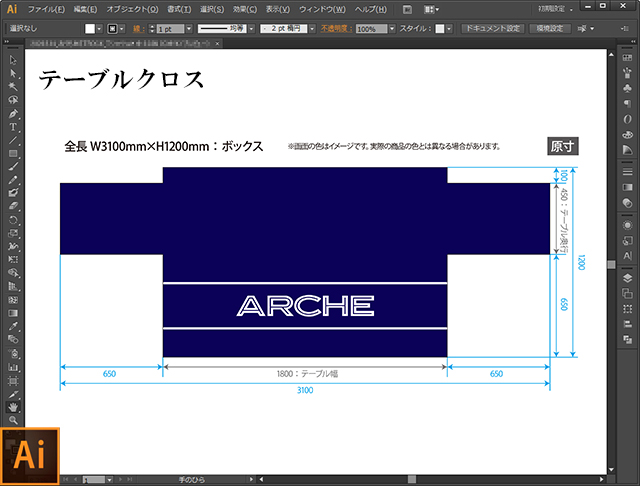Open the 効果(C) menu
640x486 pixels.
click(x=244, y=9)
